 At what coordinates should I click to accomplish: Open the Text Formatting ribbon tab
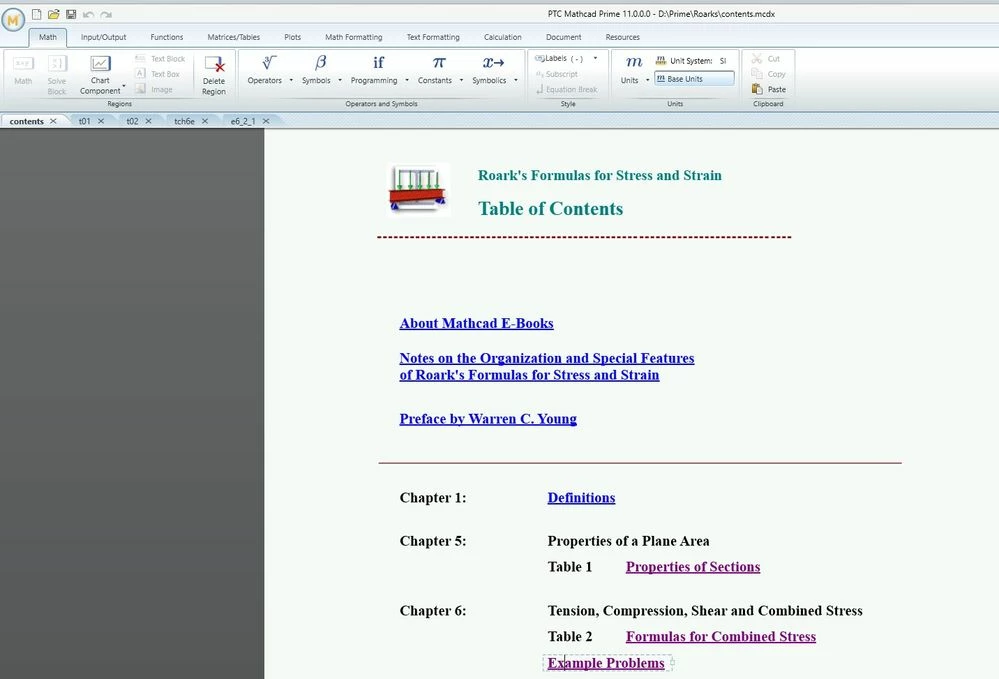(433, 37)
